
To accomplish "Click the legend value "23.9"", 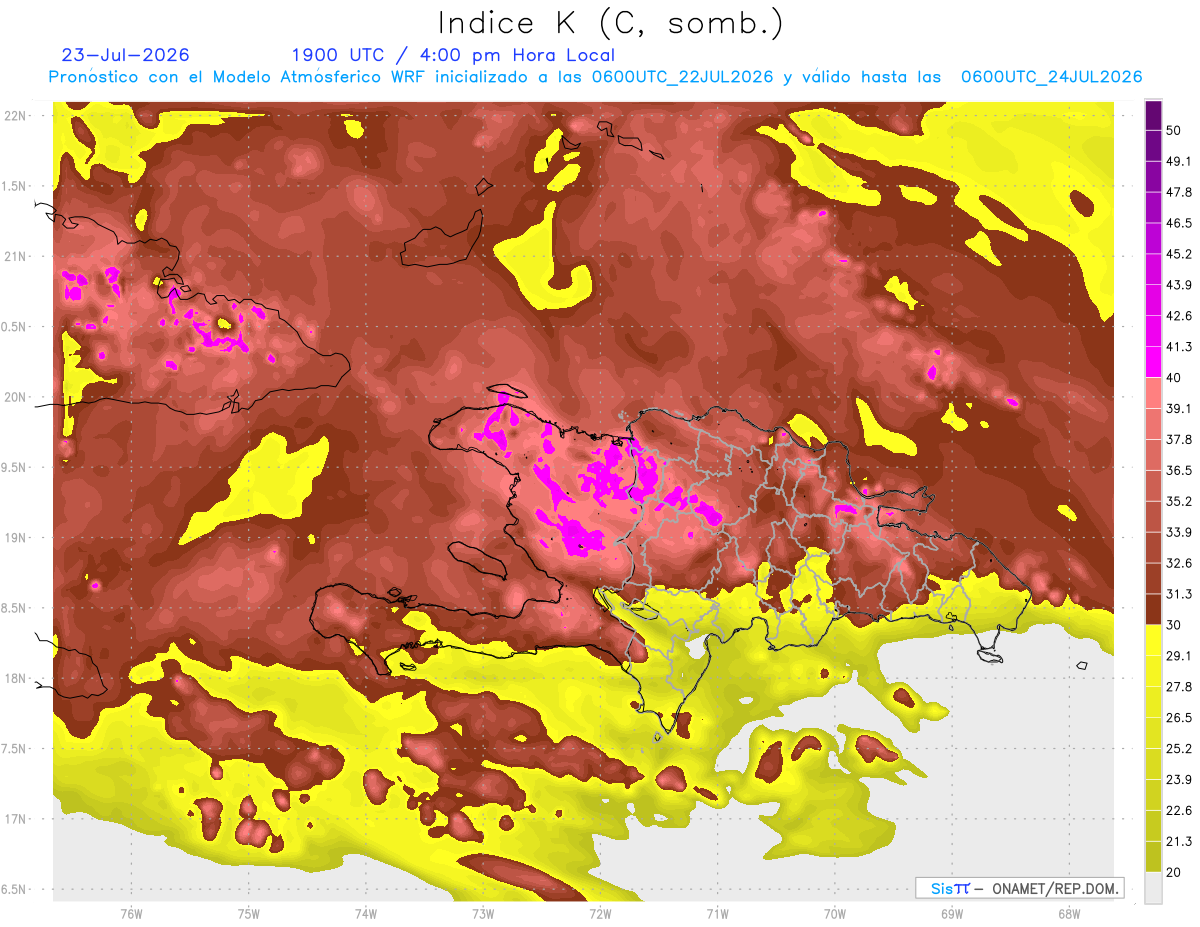I will pyautogui.click(x=1179, y=780).
